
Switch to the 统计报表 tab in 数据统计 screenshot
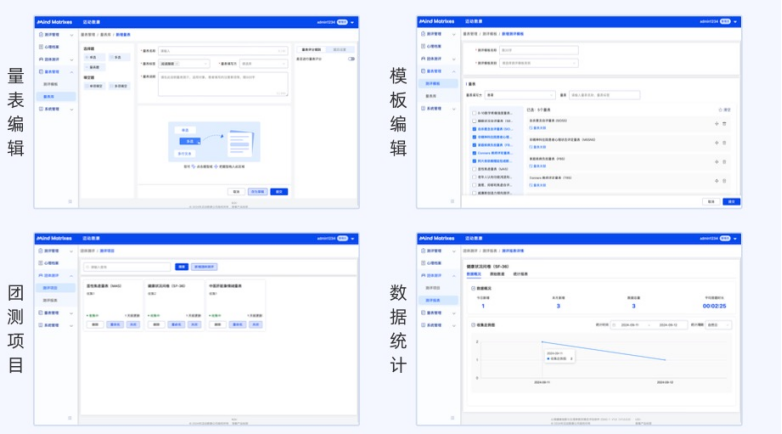521,274
